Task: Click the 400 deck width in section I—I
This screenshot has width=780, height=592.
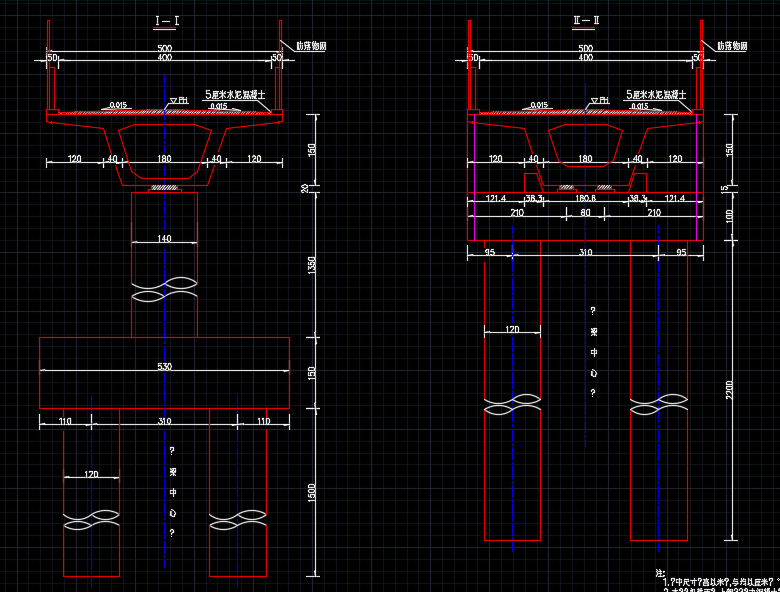Action: click(x=165, y=57)
